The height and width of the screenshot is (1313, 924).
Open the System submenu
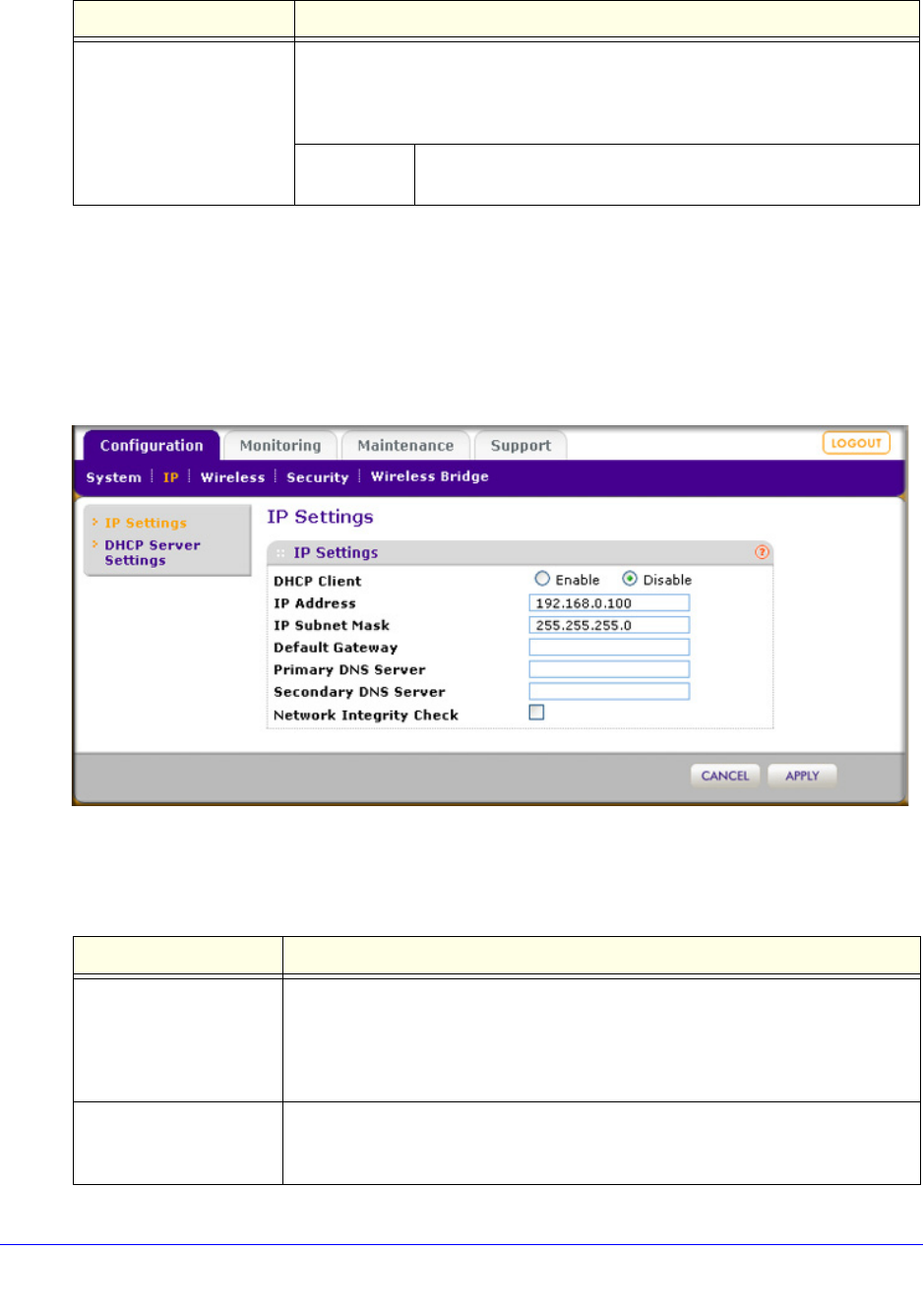(x=114, y=477)
